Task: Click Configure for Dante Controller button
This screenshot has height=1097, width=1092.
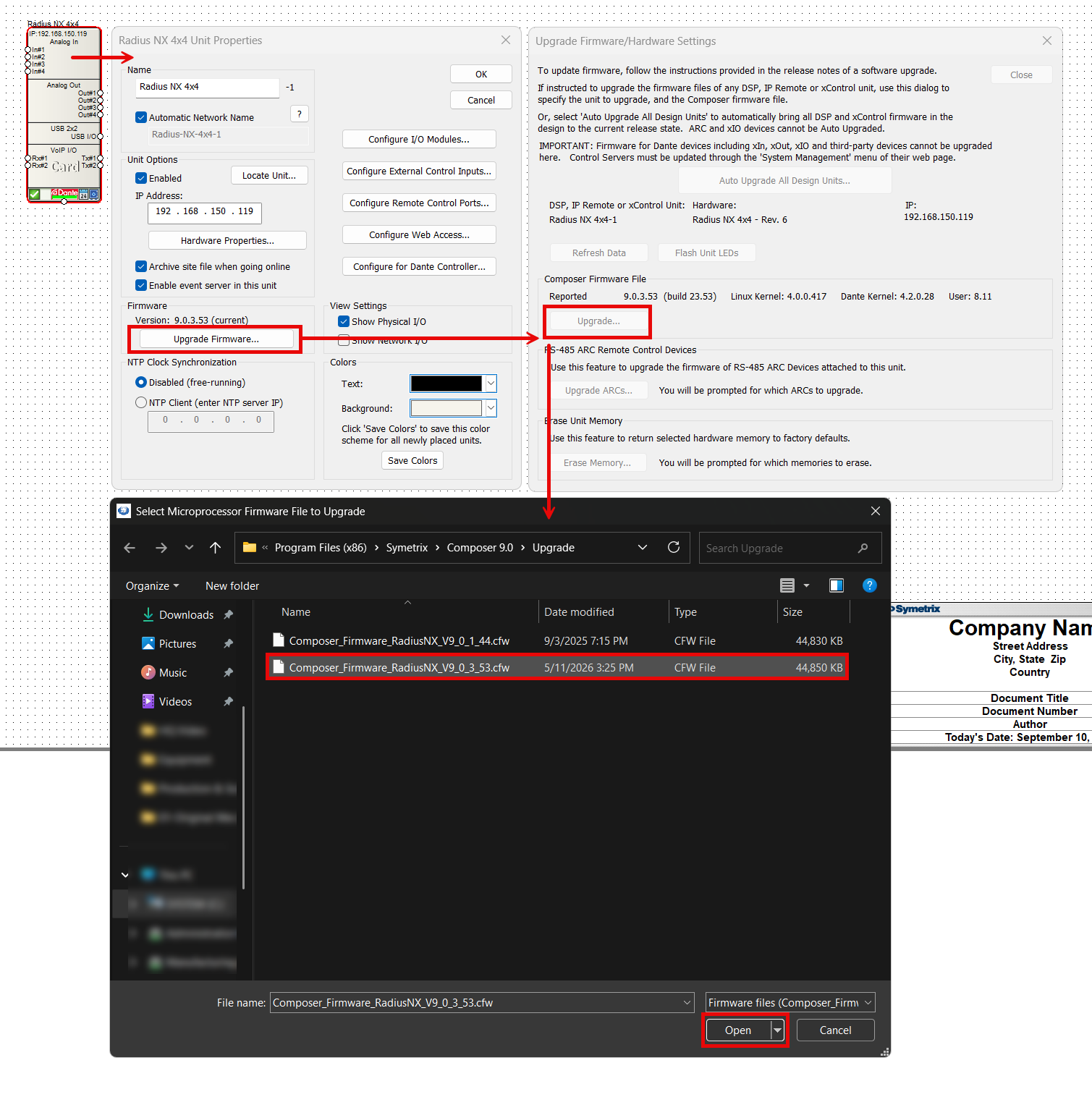Action: (x=419, y=266)
